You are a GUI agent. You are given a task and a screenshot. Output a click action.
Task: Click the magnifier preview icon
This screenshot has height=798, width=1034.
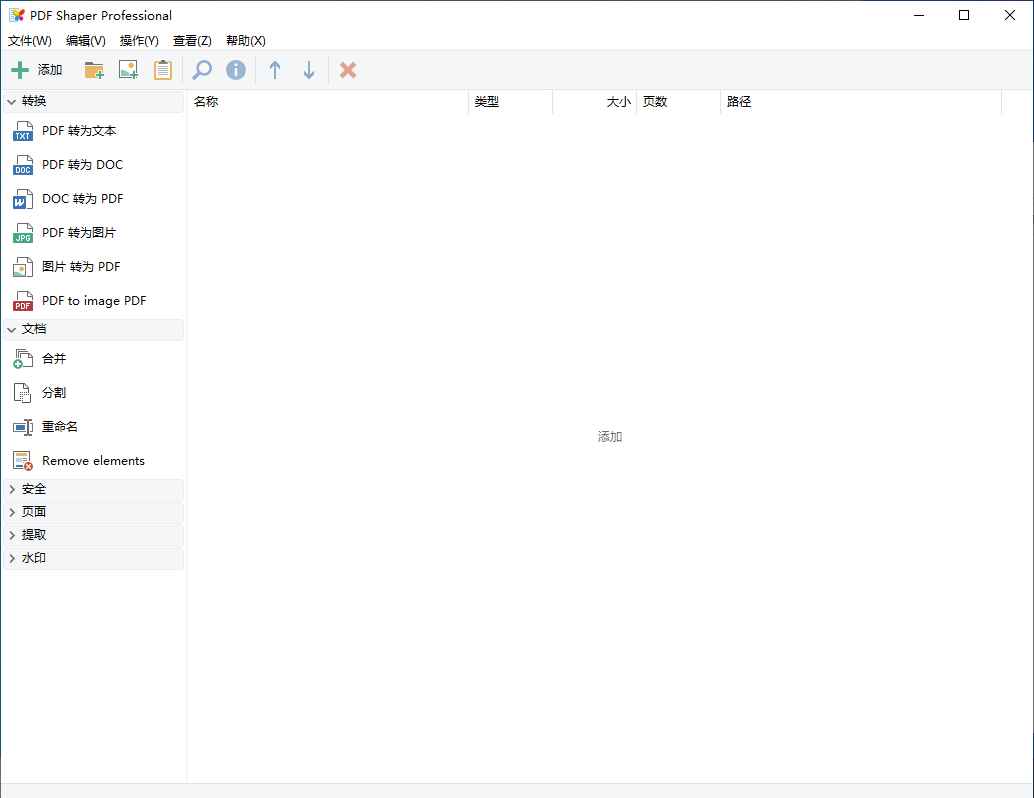pos(202,70)
